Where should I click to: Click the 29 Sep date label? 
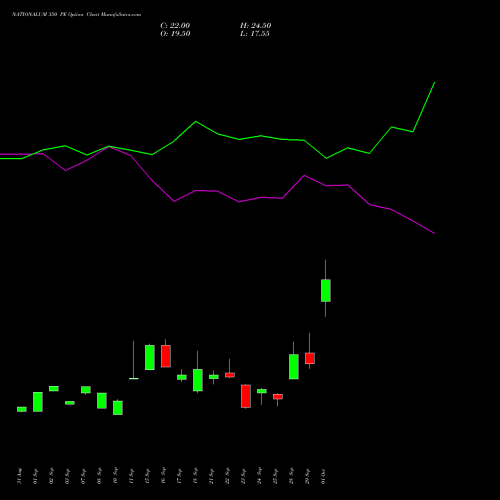coord(308,476)
